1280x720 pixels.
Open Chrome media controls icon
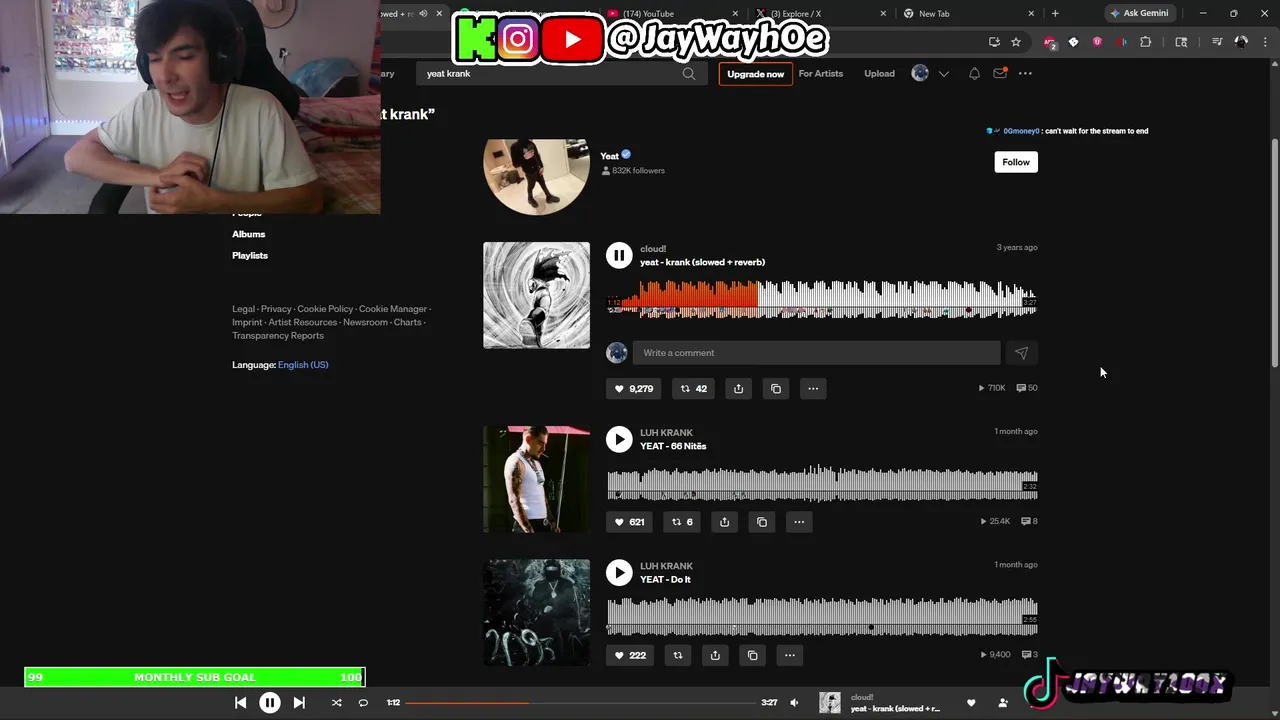click(1217, 42)
